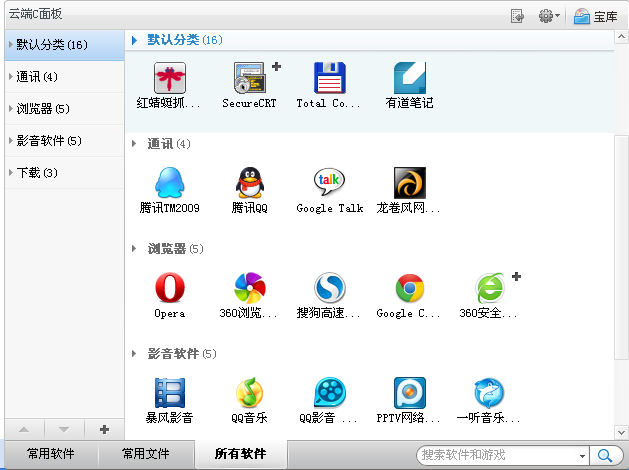Screen dimensions: 629x470
Task: Click scrollbar up arrow
Action: 621,37
